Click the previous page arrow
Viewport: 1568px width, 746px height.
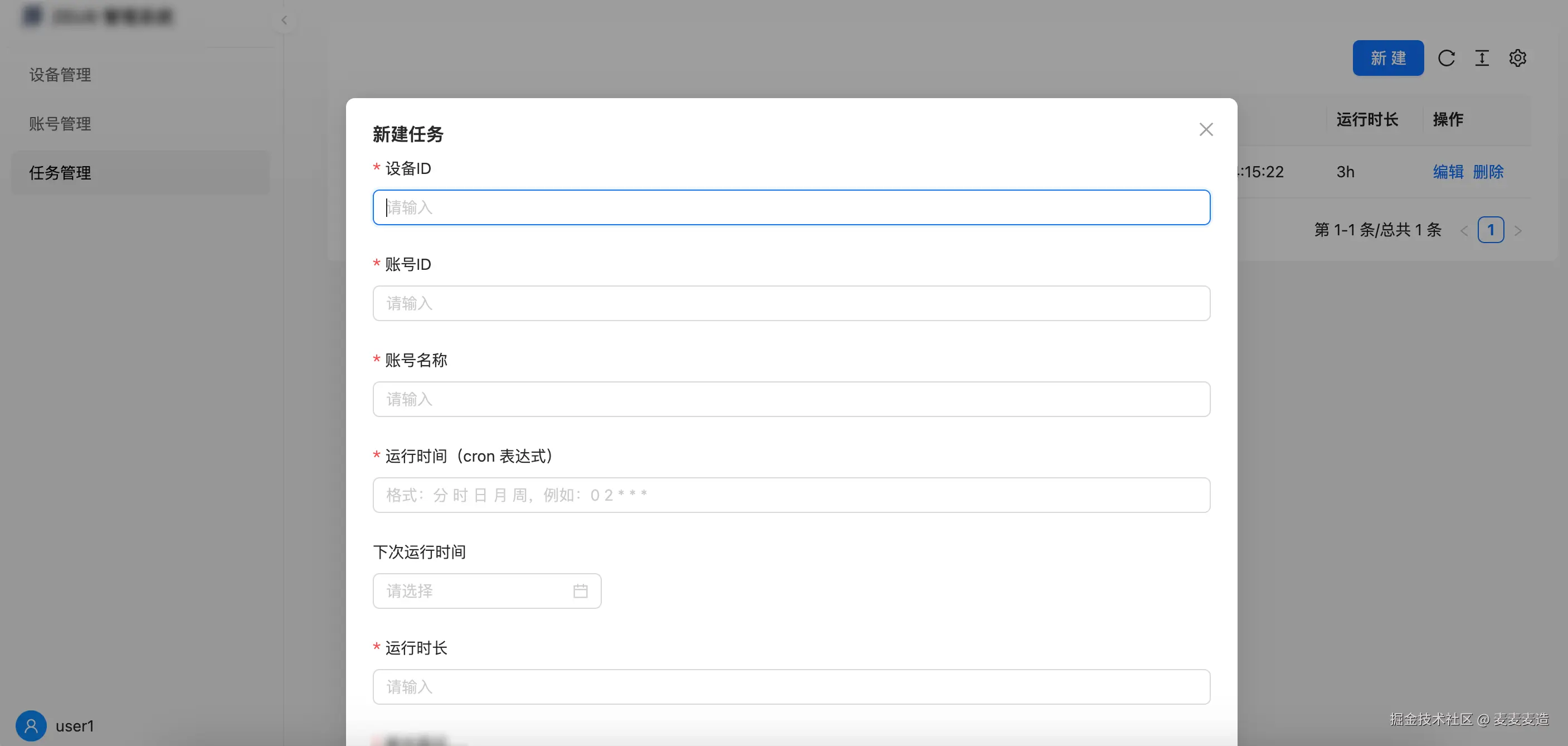pos(1464,230)
